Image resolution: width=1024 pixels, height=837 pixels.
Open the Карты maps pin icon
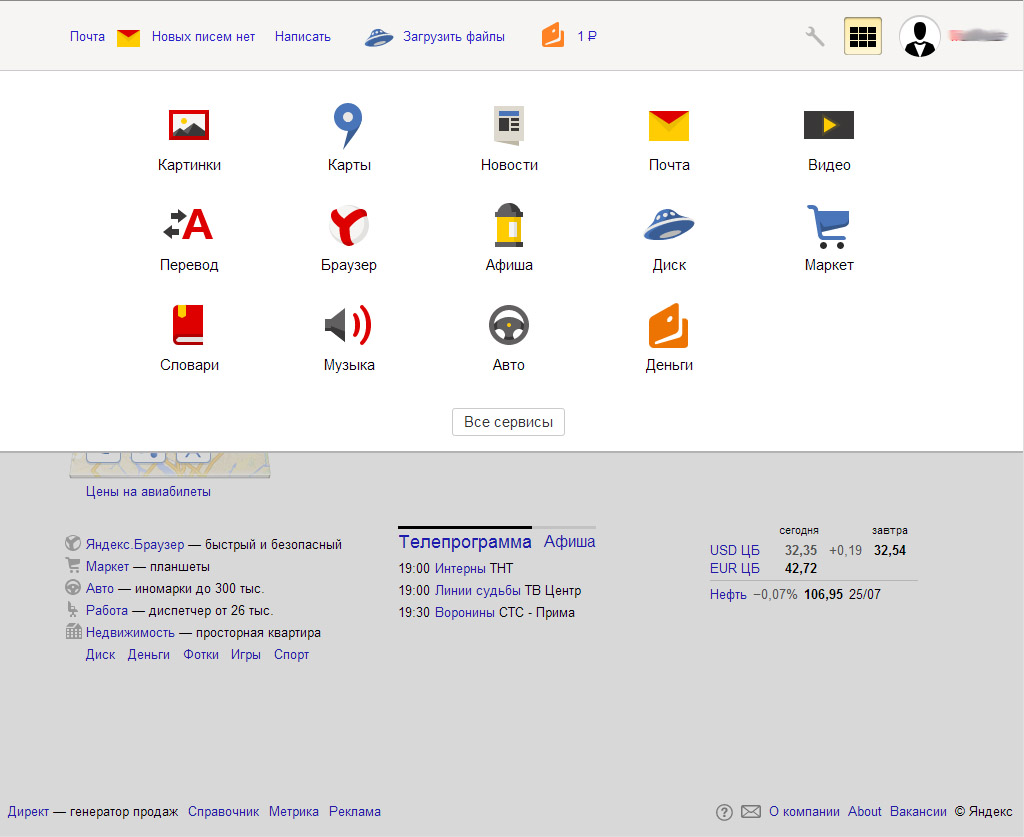pos(348,125)
